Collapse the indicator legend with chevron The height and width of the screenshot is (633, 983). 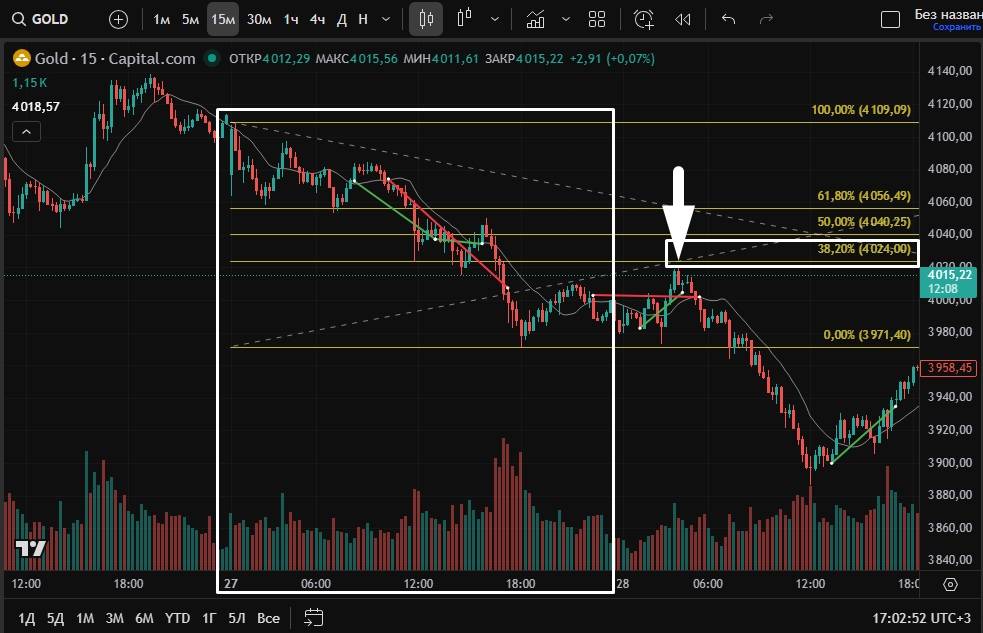[26, 132]
